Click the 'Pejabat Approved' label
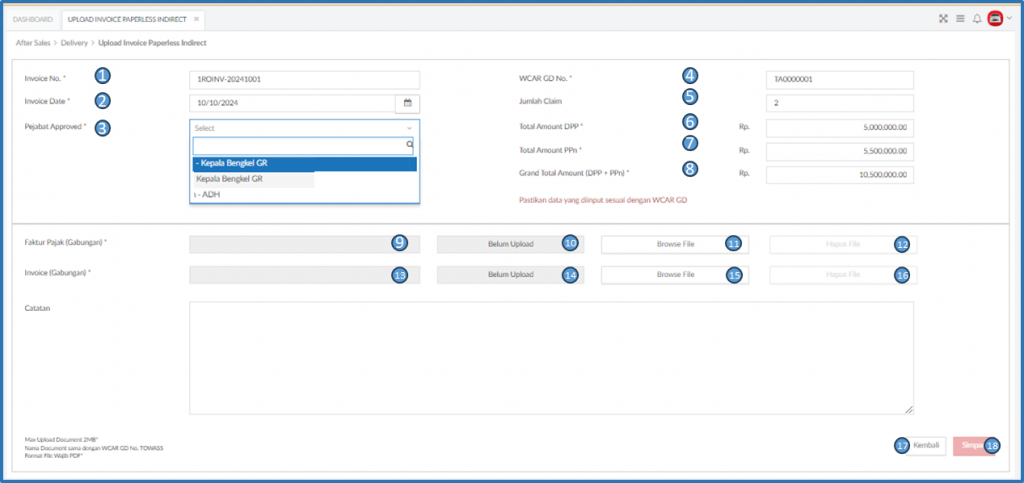The width and height of the screenshot is (1024, 483). pyautogui.click(x=55, y=127)
